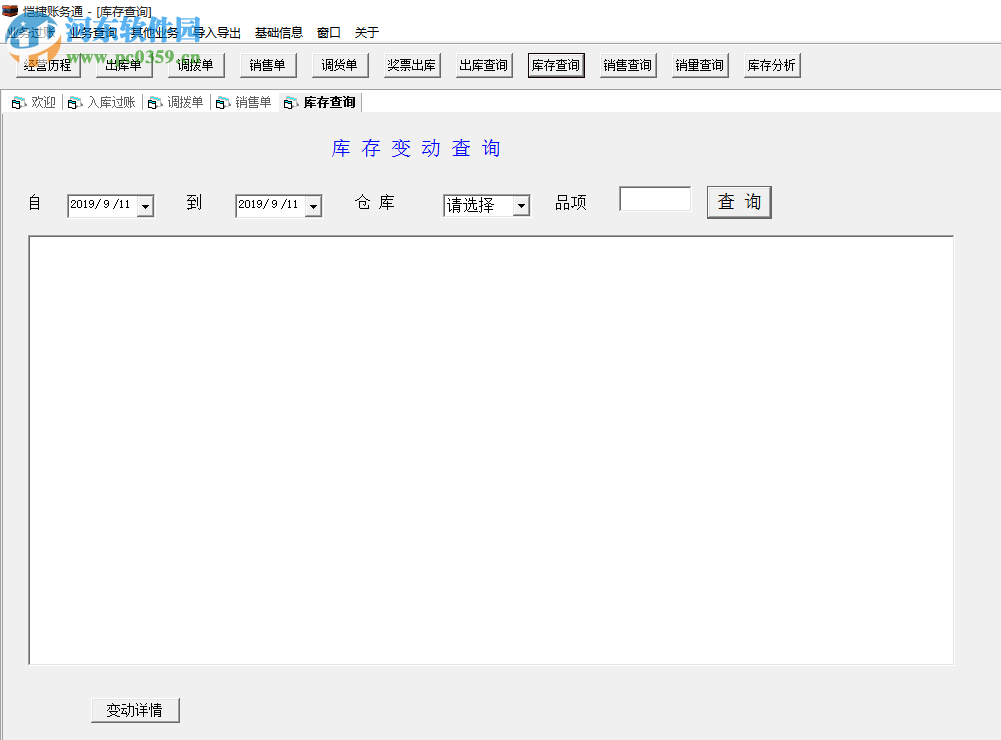Open the 其他业务 menu
1001x740 pixels.
coord(154,33)
